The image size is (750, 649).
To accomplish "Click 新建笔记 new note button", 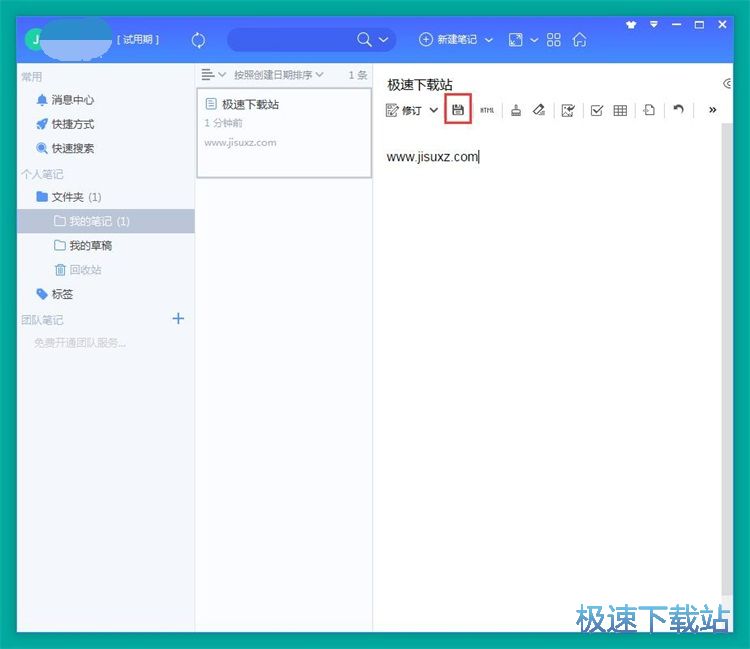I will (x=448, y=39).
